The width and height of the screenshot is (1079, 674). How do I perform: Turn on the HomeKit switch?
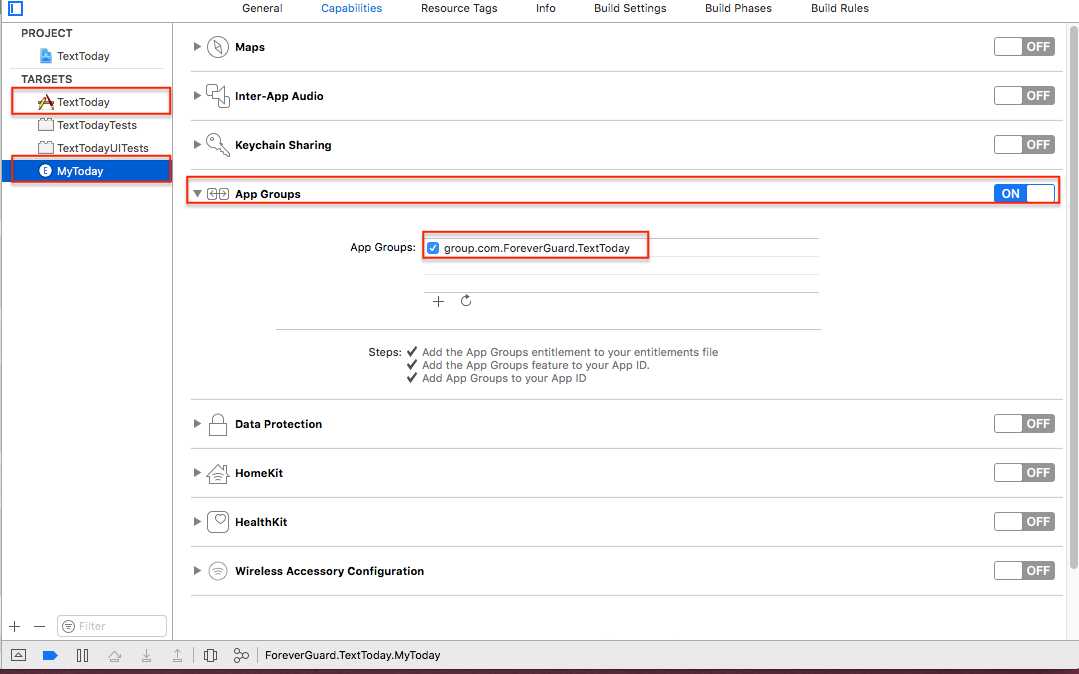(1024, 473)
